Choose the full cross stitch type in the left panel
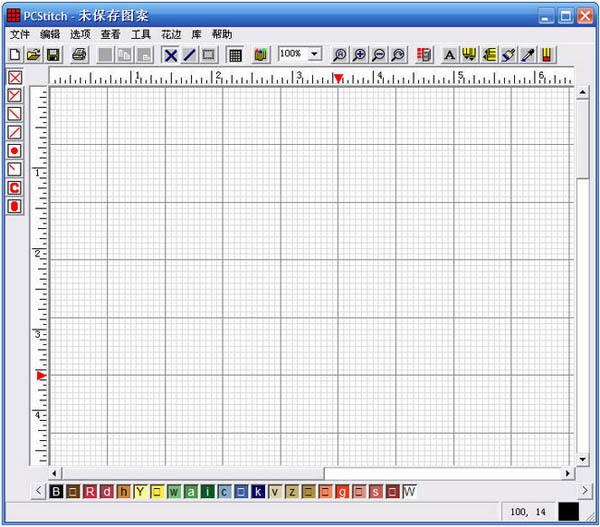This screenshot has width=600, height=527. click(15, 77)
